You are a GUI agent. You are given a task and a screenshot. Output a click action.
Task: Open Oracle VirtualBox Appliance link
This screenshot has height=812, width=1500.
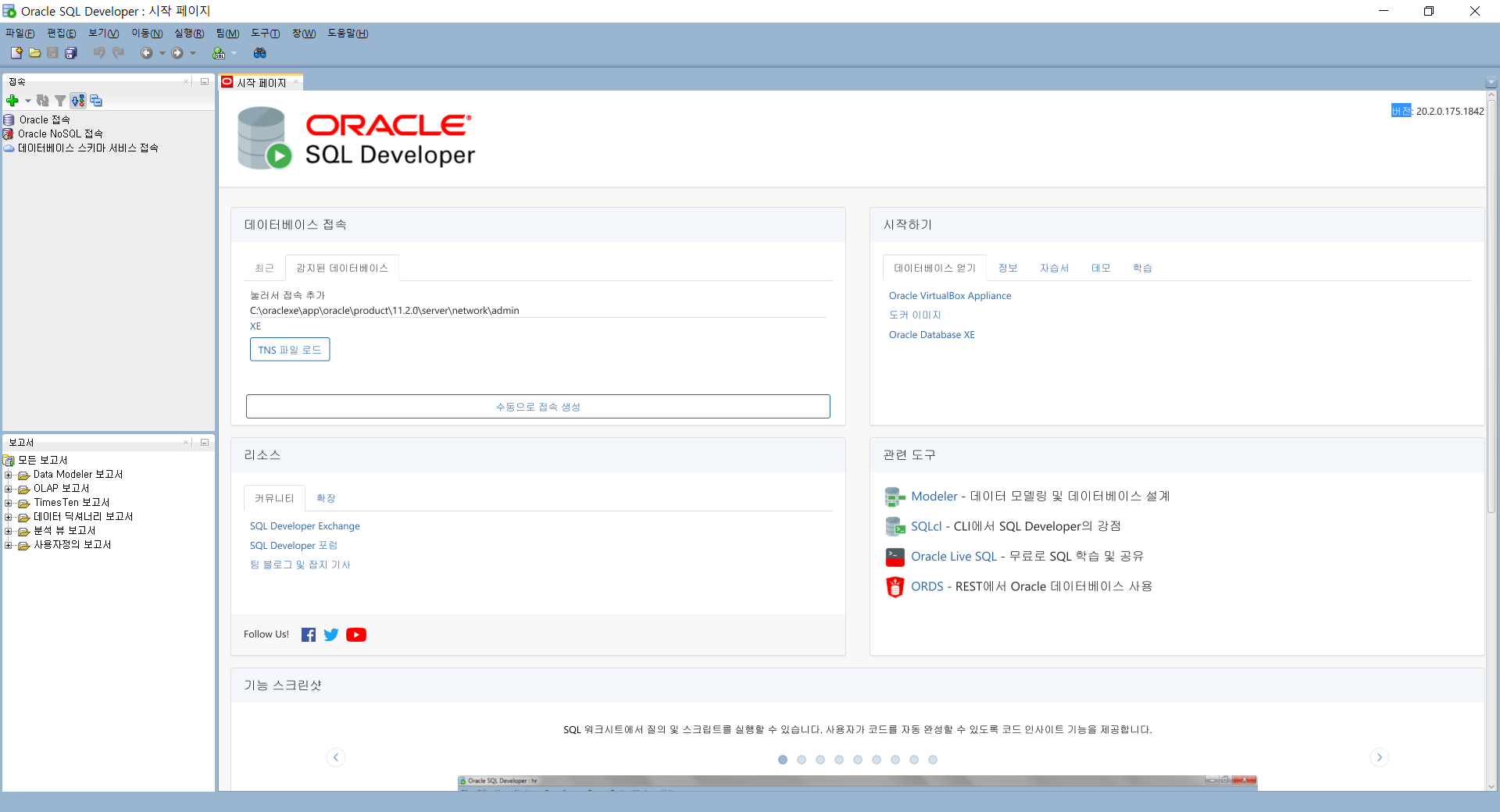tap(950, 296)
